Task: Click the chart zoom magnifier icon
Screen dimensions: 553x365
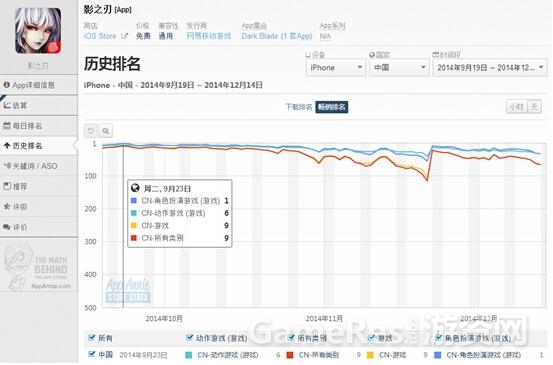Action: [106, 131]
